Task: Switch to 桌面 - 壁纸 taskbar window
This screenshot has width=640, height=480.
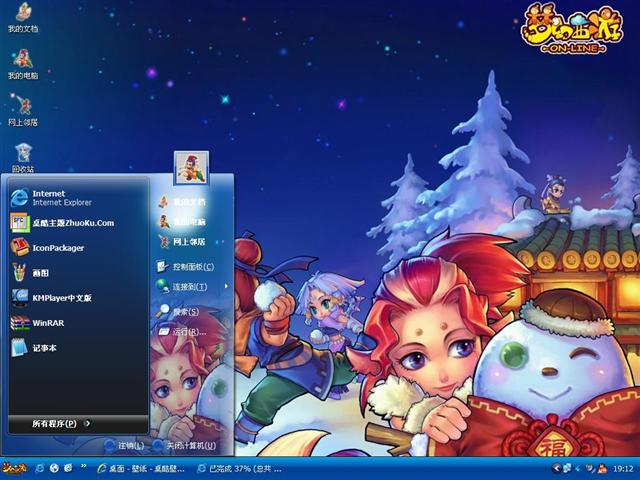Action: pyautogui.click(x=142, y=469)
